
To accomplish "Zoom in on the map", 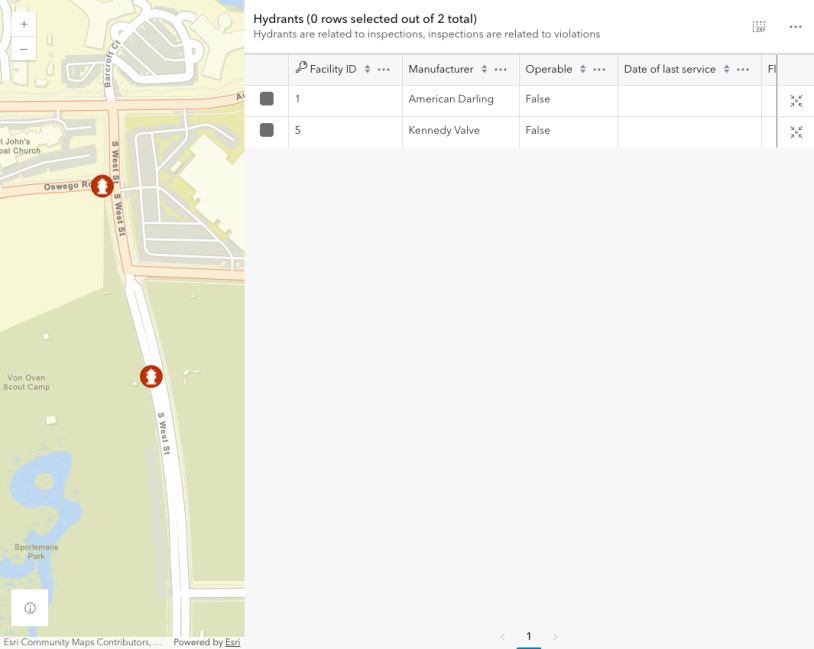I will tap(24, 23).
